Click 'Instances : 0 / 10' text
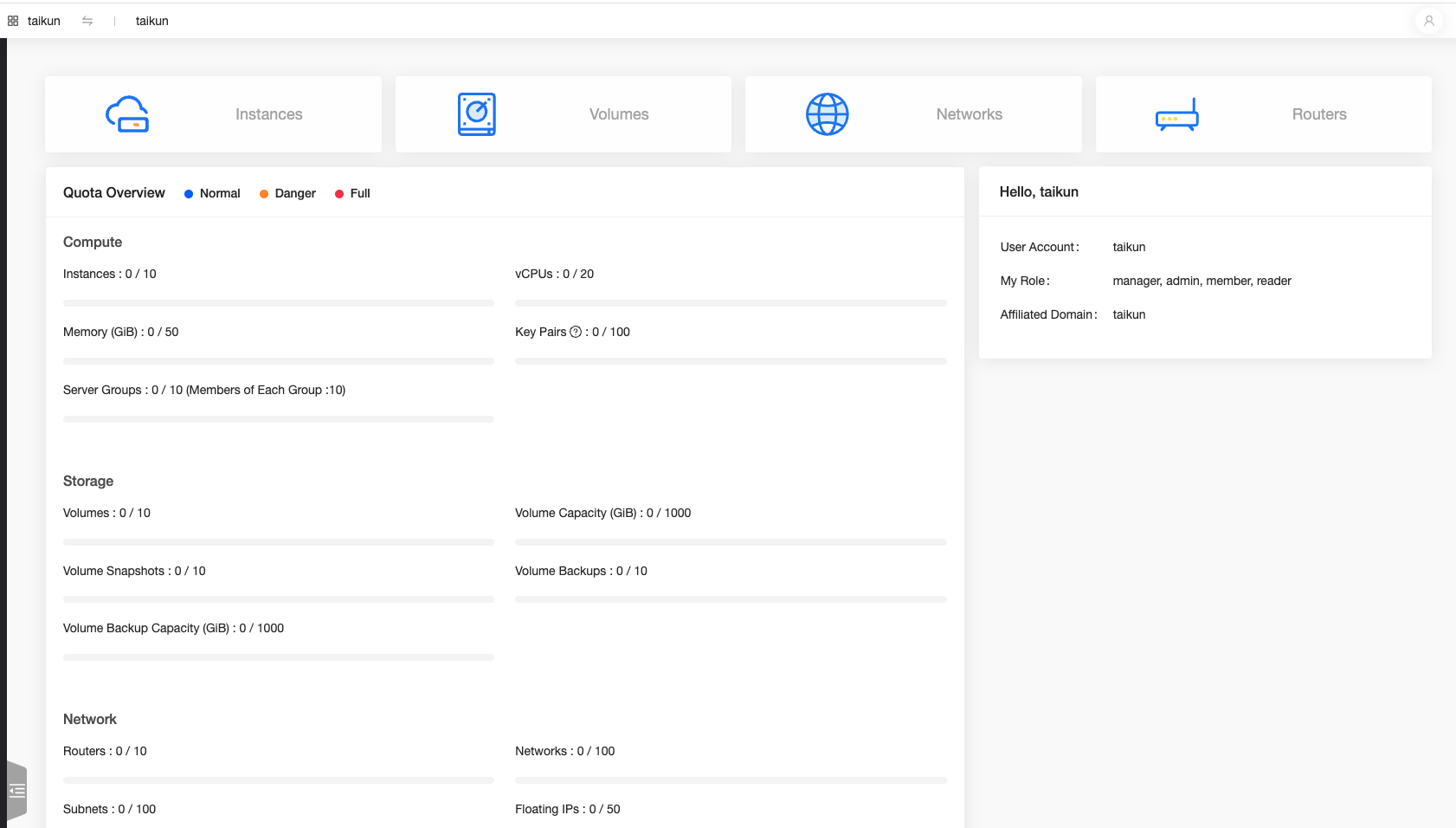This screenshot has width=1456, height=828. point(110,274)
